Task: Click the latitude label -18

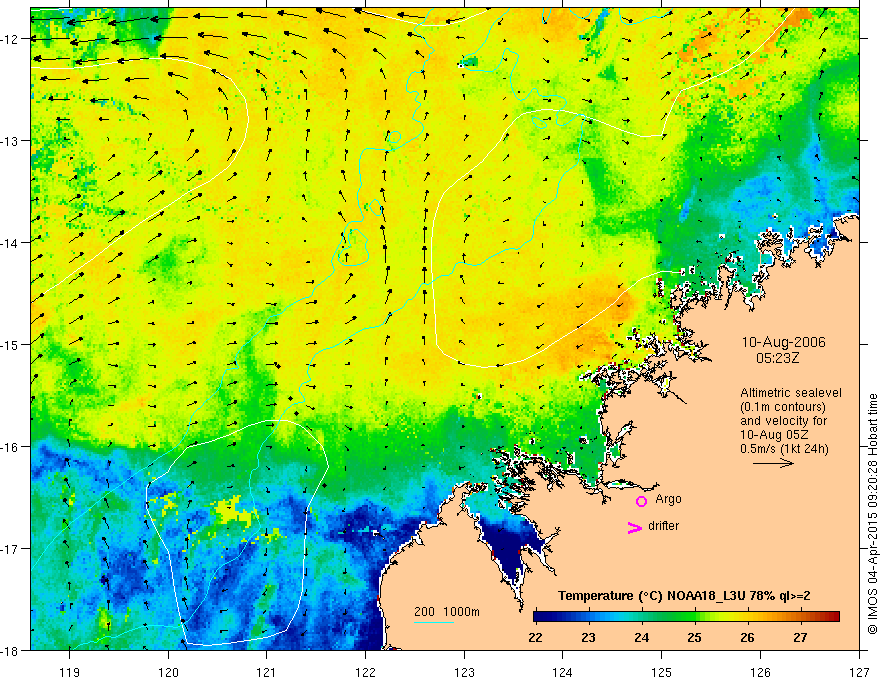Action: point(10,650)
